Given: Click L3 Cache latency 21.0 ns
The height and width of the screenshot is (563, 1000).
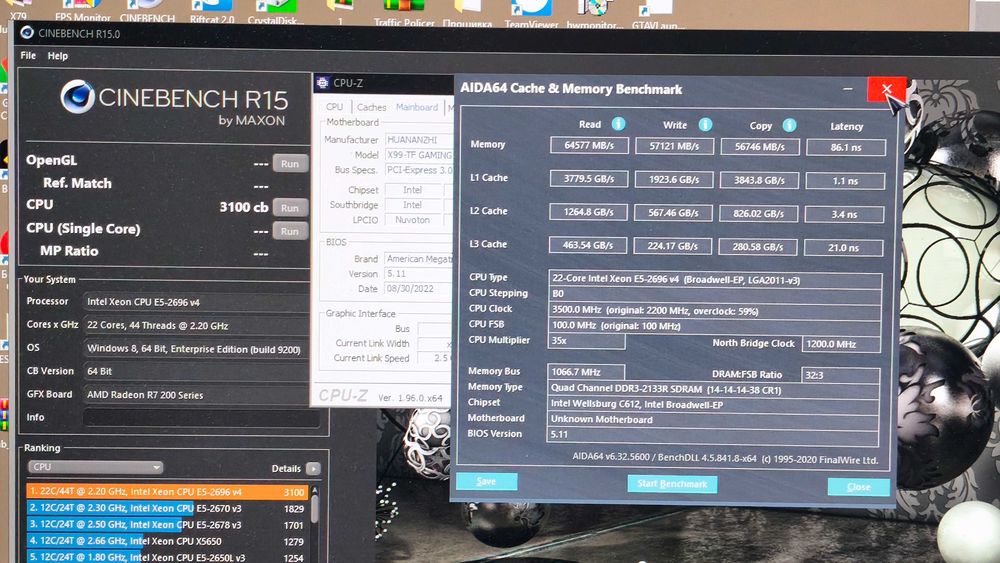Looking at the screenshot, I should (843, 247).
